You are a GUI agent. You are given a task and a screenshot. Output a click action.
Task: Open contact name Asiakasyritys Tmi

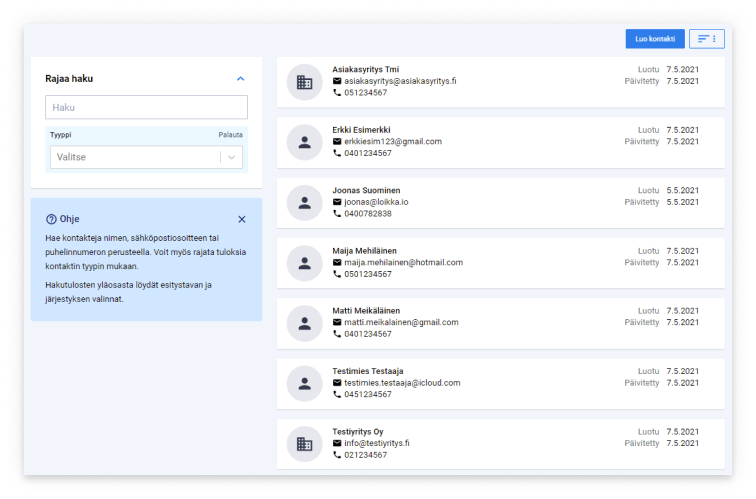[x=365, y=69]
